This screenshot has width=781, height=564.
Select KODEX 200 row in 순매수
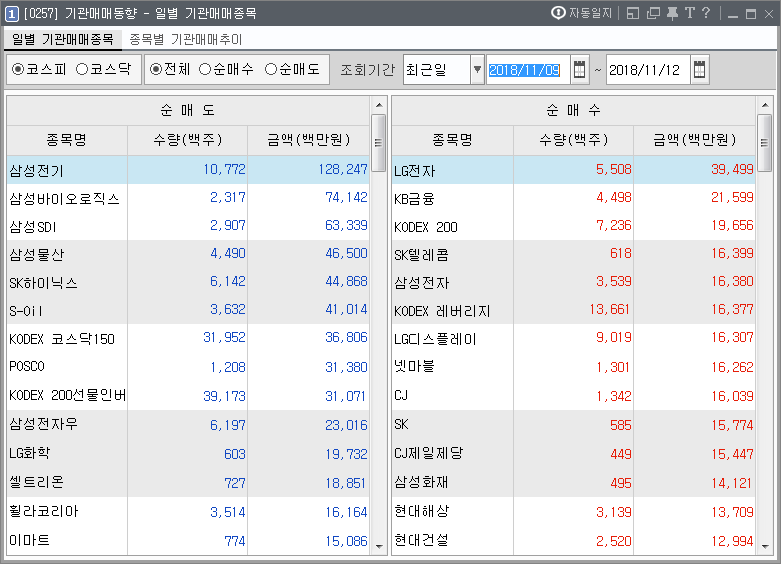click(574, 226)
